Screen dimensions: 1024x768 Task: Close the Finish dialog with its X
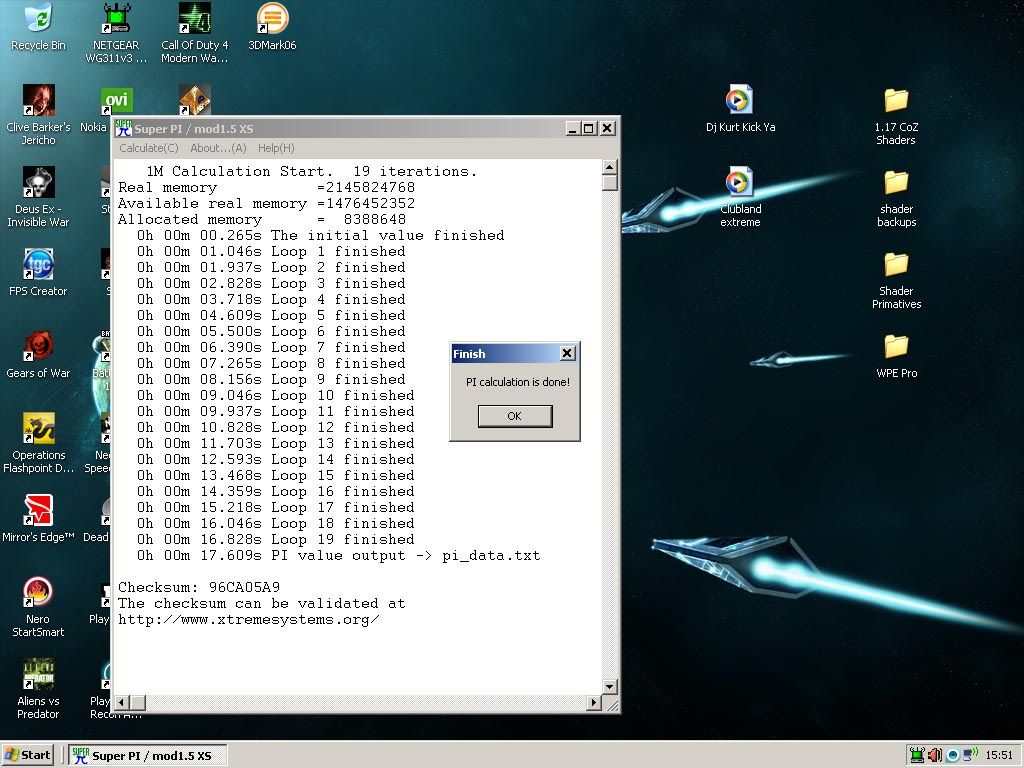(x=568, y=353)
